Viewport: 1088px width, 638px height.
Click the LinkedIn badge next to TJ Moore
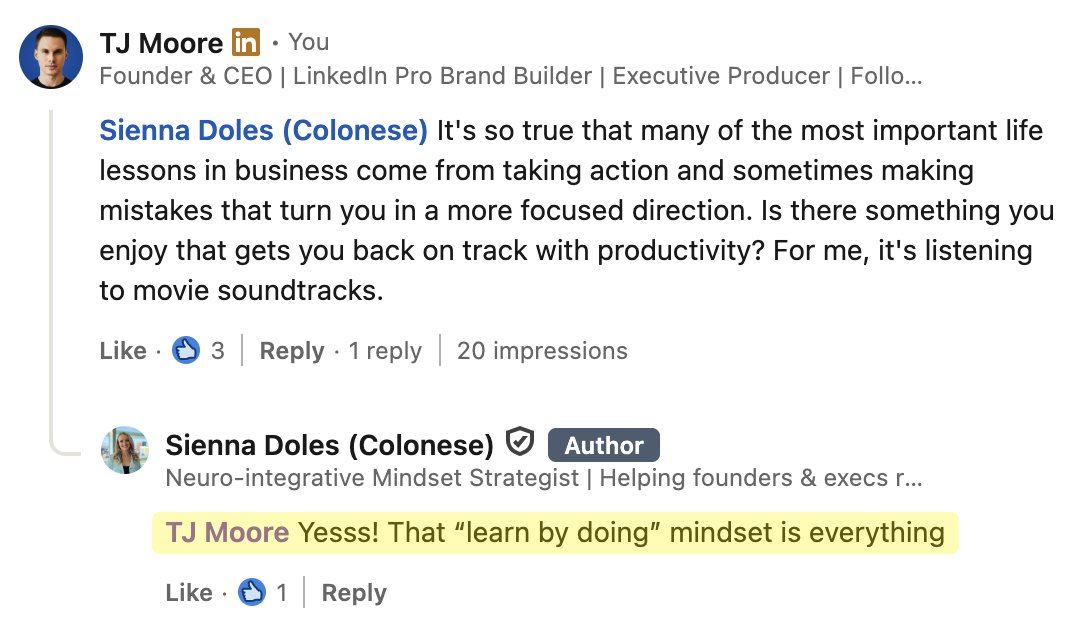[245, 42]
